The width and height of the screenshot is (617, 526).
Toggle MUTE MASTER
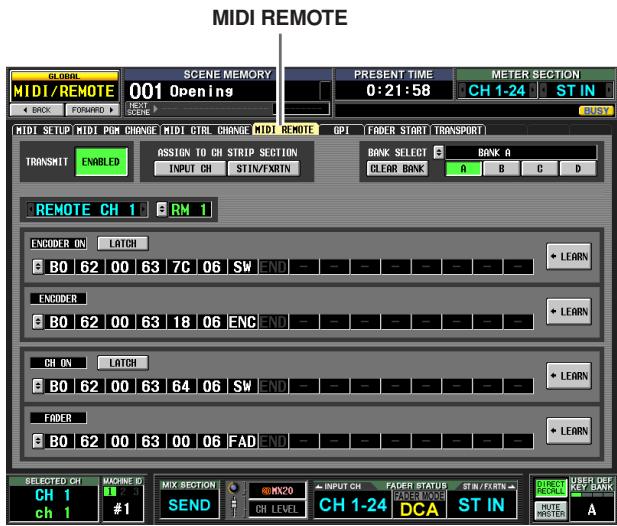[x=550, y=510]
